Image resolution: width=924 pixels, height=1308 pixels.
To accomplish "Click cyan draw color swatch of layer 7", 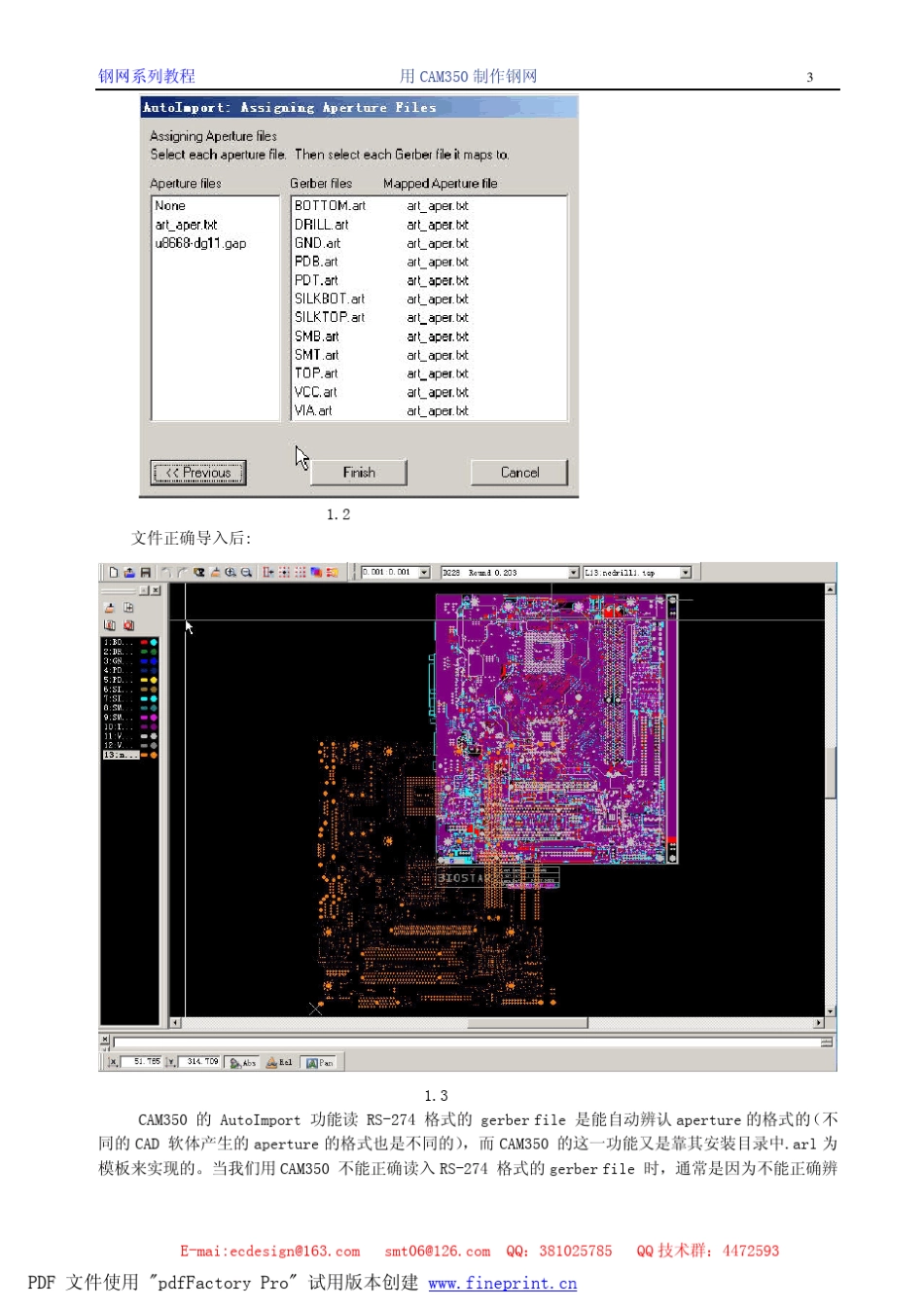I will 144,698.
